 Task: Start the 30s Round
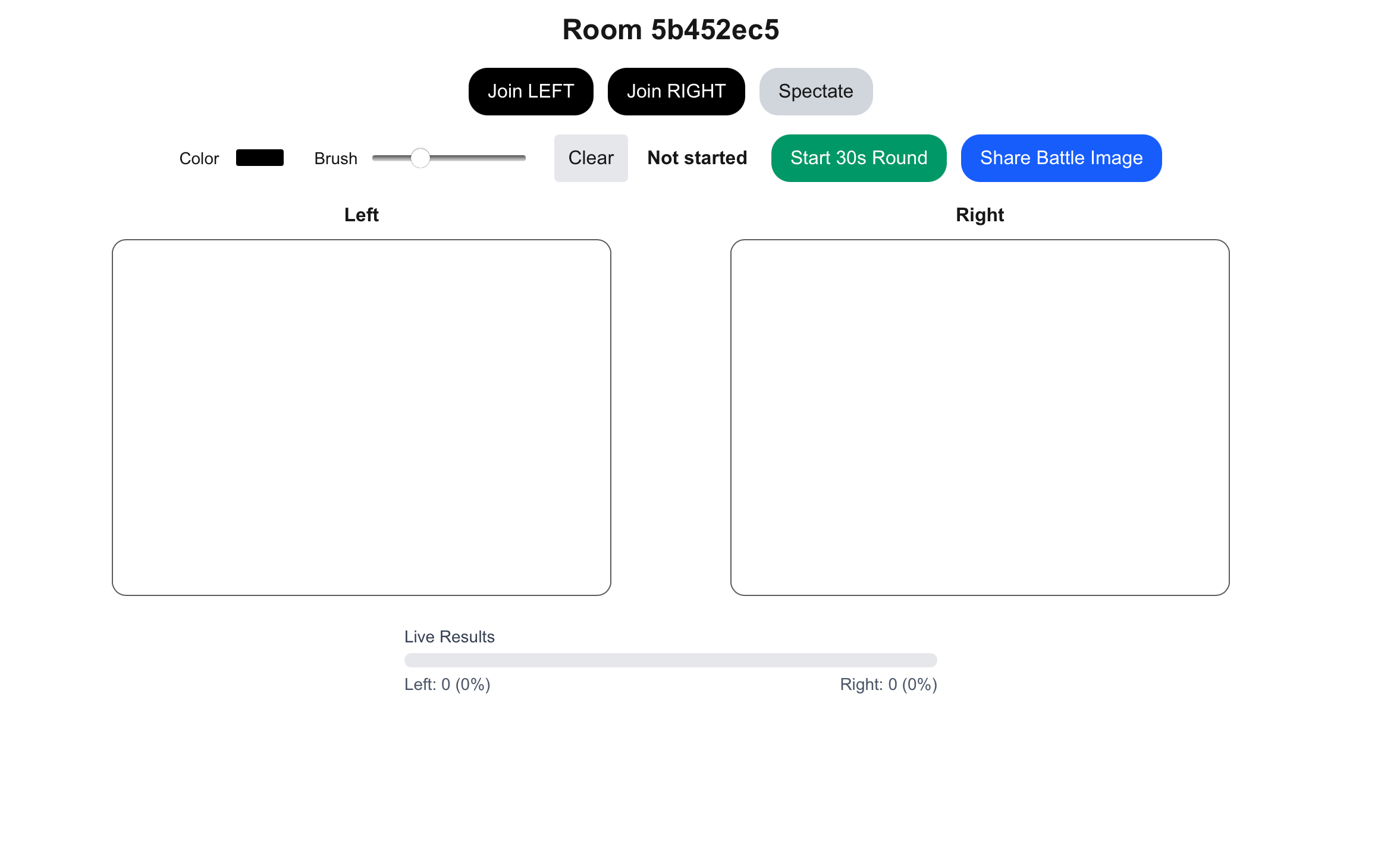click(x=858, y=158)
